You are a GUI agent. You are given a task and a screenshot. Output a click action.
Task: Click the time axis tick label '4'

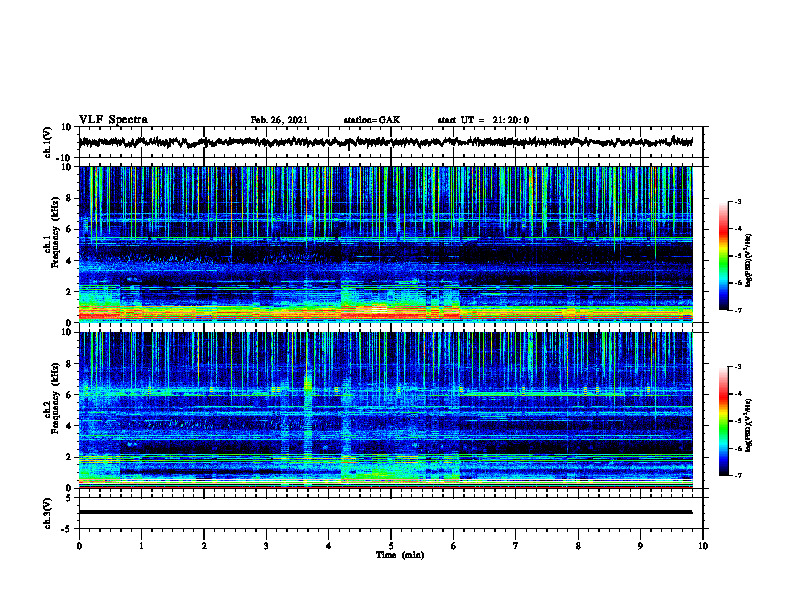point(328,546)
